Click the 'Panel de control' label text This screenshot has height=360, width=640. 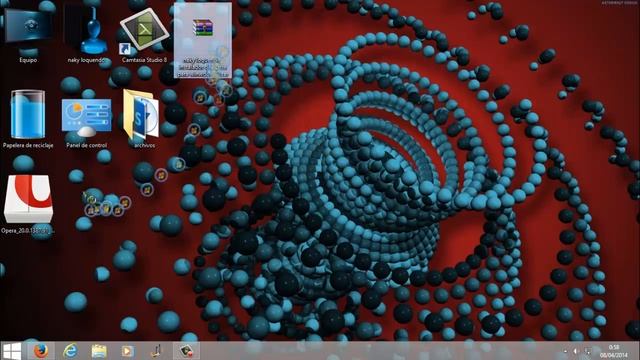point(87,145)
